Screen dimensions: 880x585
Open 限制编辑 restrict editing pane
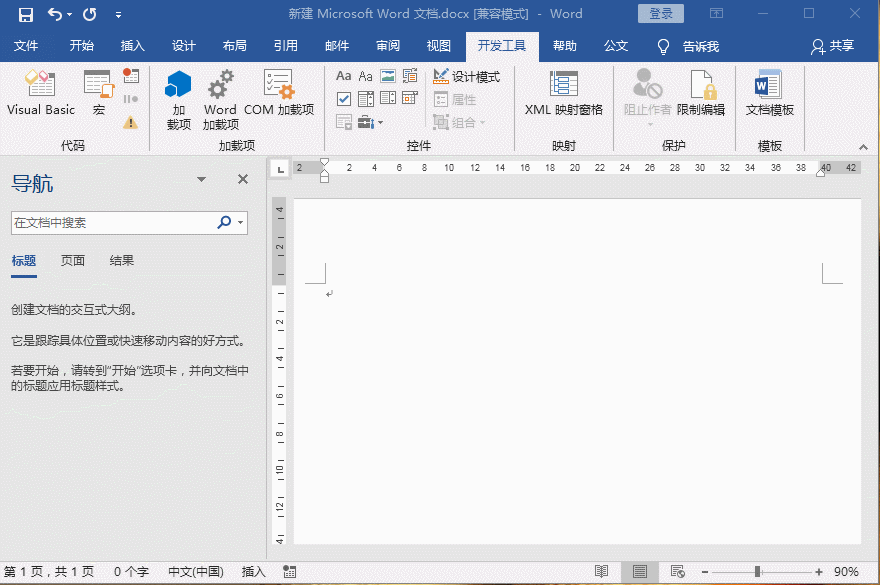click(x=700, y=93)
